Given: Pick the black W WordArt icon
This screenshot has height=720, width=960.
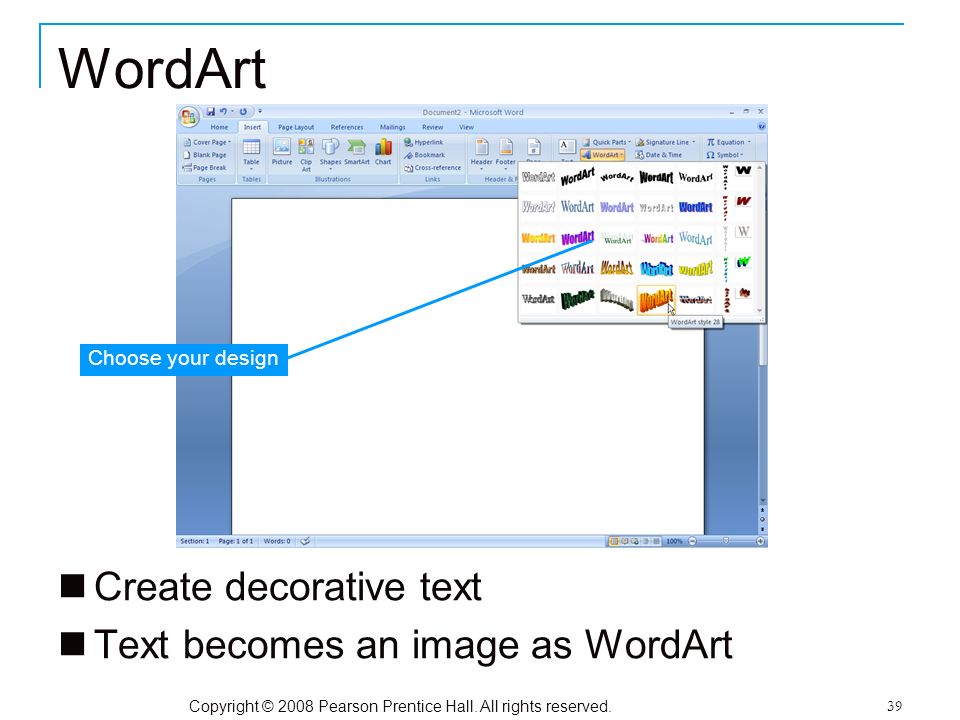Looking at the screenshot, I should tap(743, 170).
